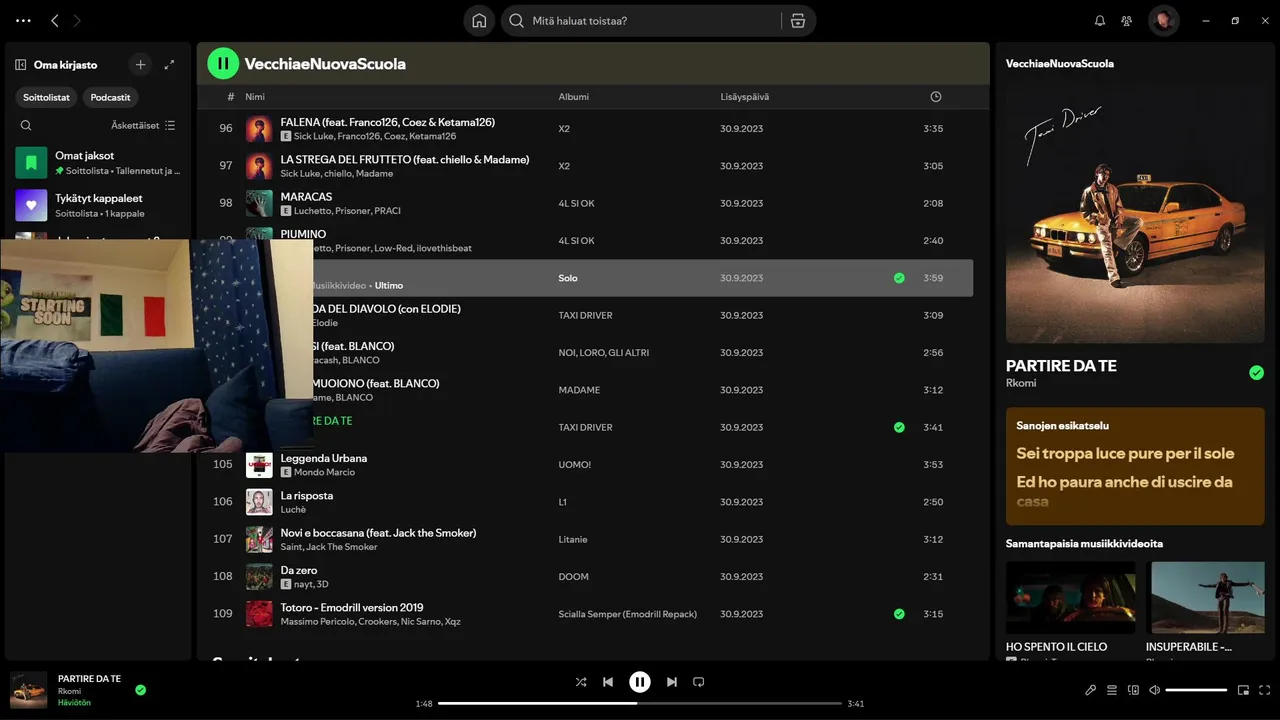Screen dimensions: 1280x720
Task: Toggle the saved checkmark on the Totoro row
Action: tap(899, 614)
